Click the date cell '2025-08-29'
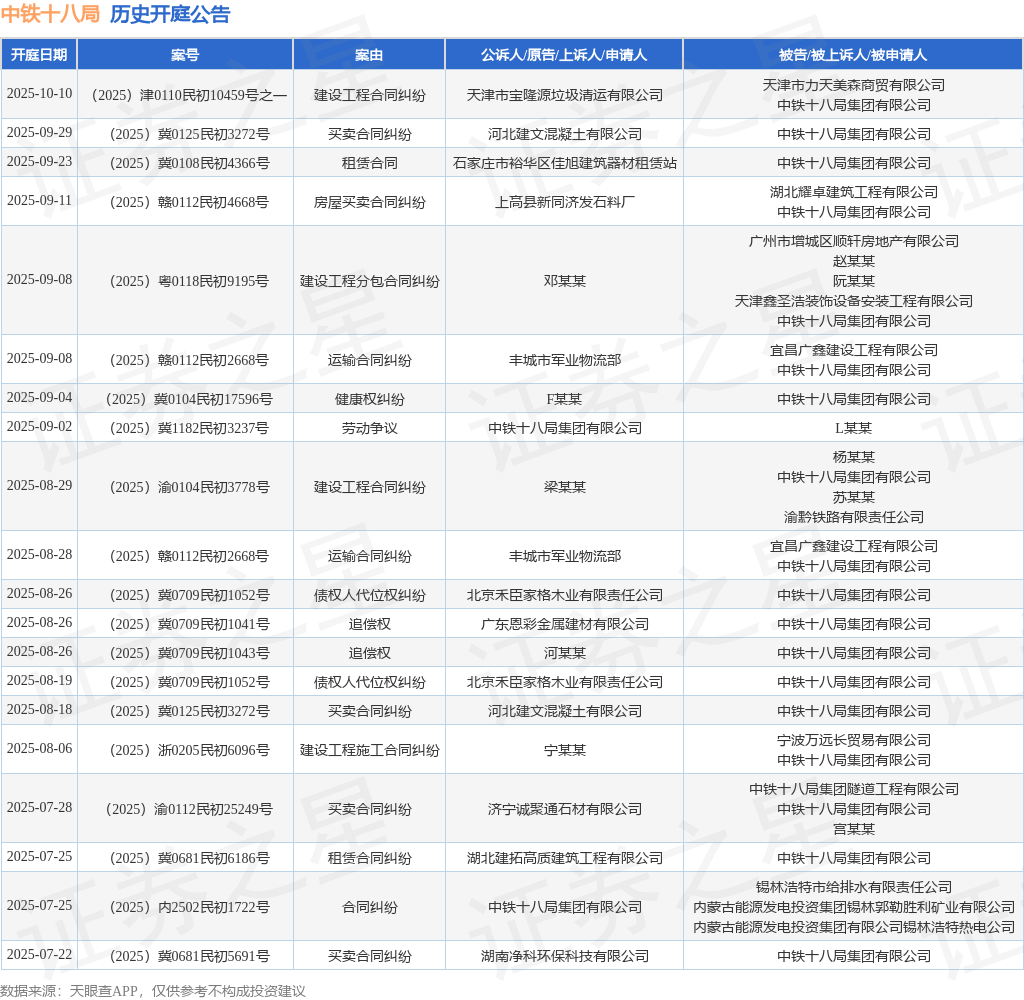The height and width of the screenshot is (1000, 1024). tap(39, 485)
